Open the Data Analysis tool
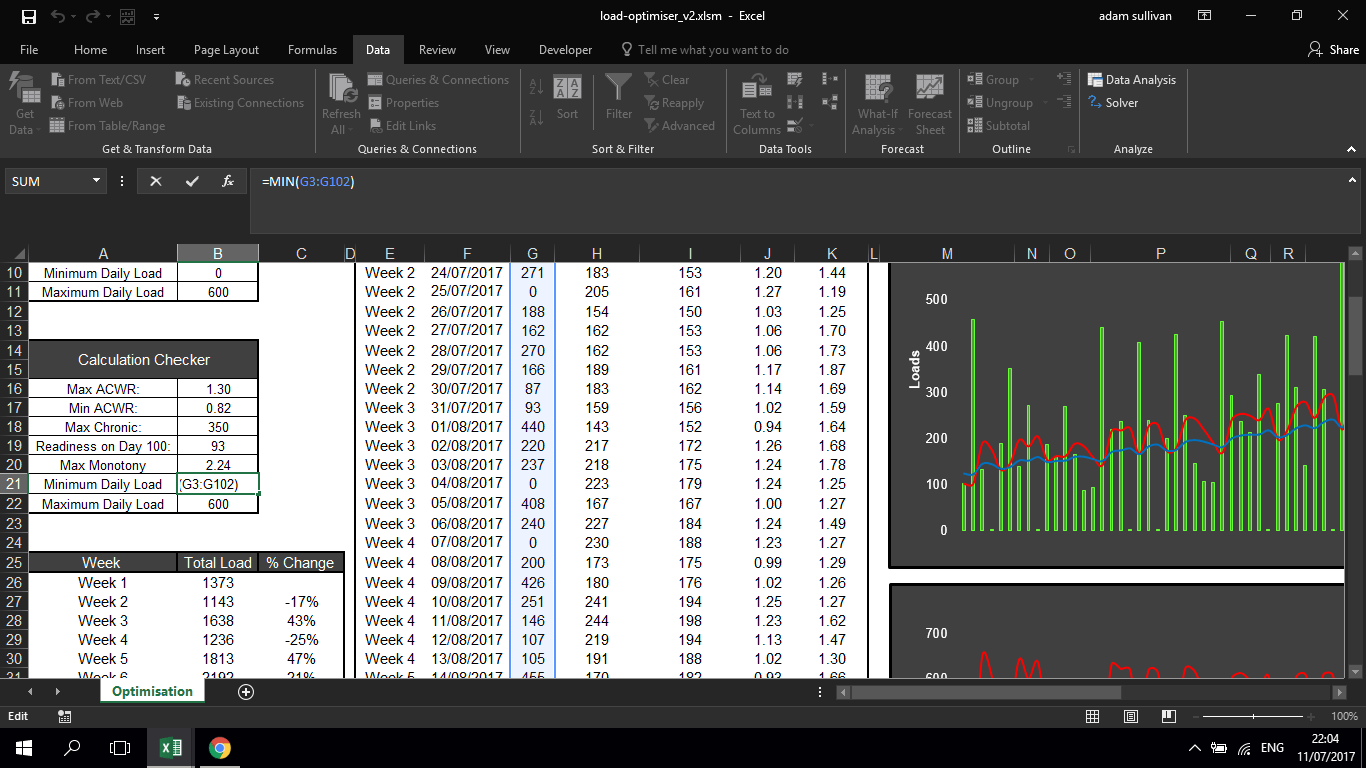Viewport: 1366px width, 768px height. click(1132, 80)
